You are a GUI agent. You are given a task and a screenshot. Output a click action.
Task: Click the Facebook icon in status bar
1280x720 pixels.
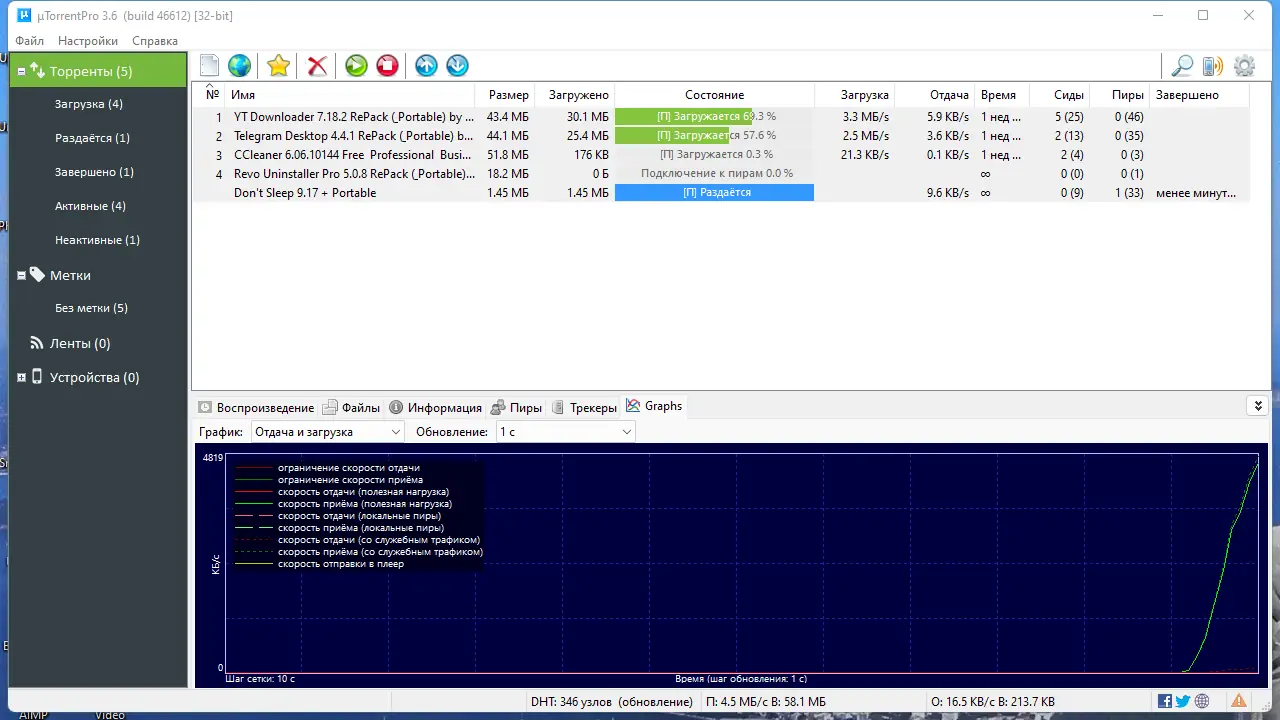coord(1165,702)
